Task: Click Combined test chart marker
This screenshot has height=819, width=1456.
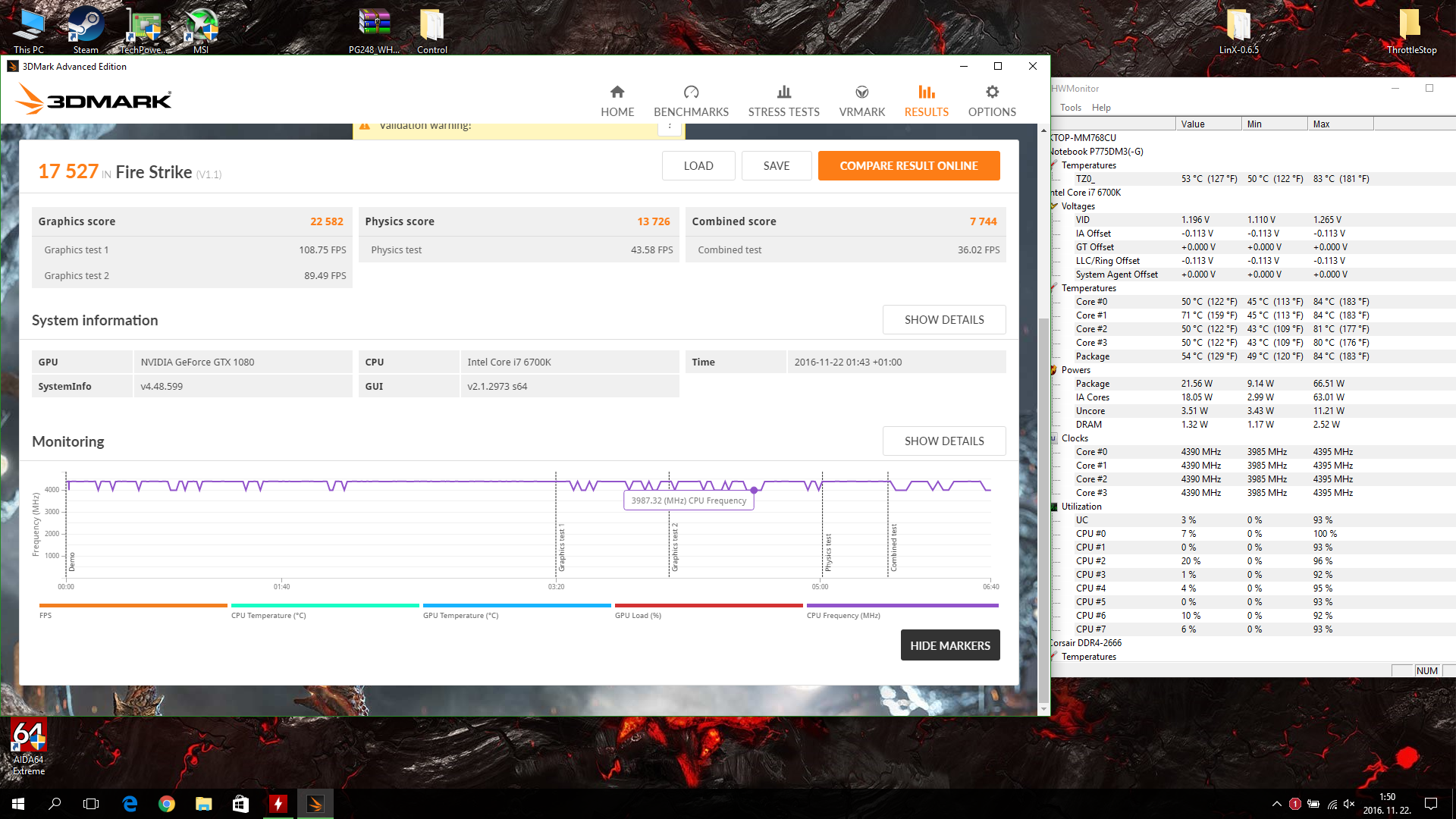Action: 893,547
